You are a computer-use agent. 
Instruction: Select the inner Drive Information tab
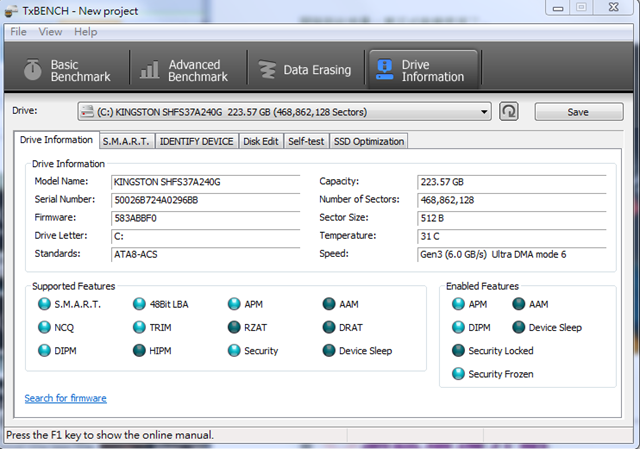(56, 140)
